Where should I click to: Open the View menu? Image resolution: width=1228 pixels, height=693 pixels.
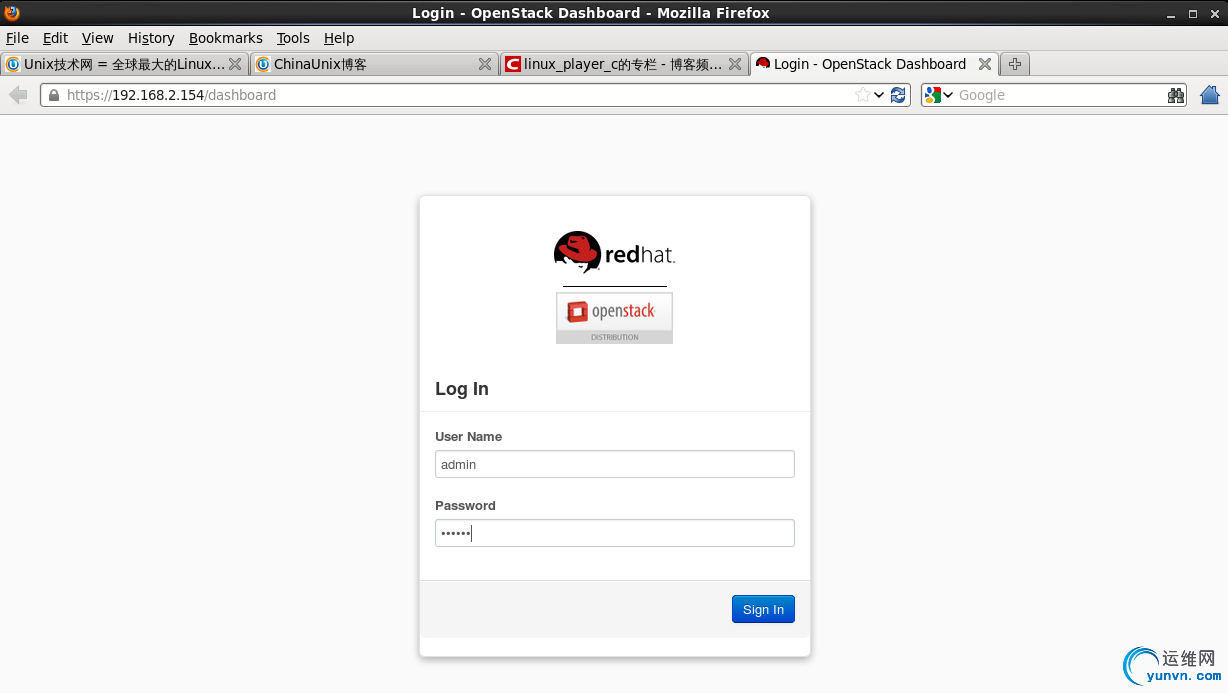point(98,38)
